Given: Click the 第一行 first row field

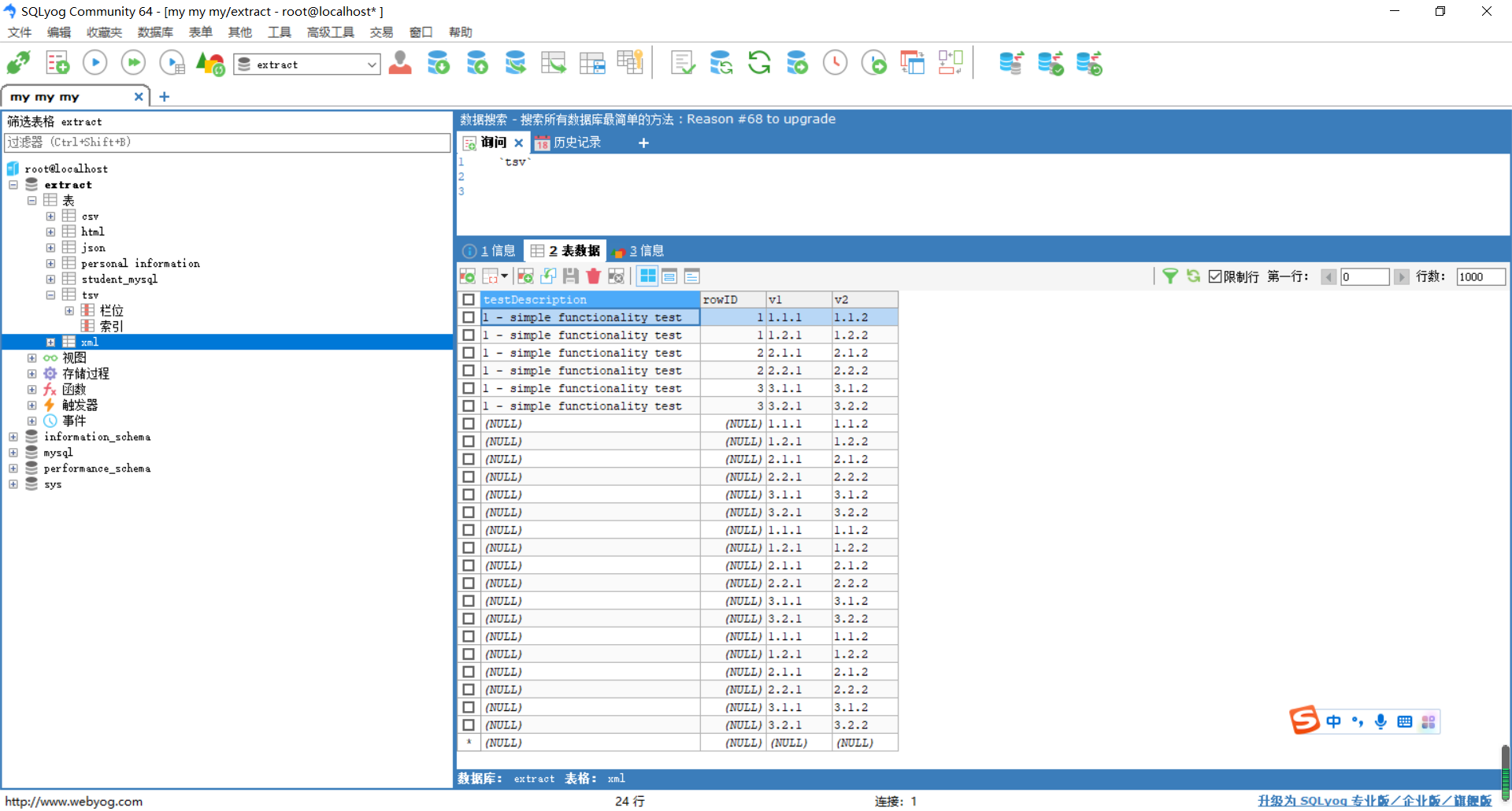Looking at the screenshot, I should pyautogui.click(x=1365, y=276).
